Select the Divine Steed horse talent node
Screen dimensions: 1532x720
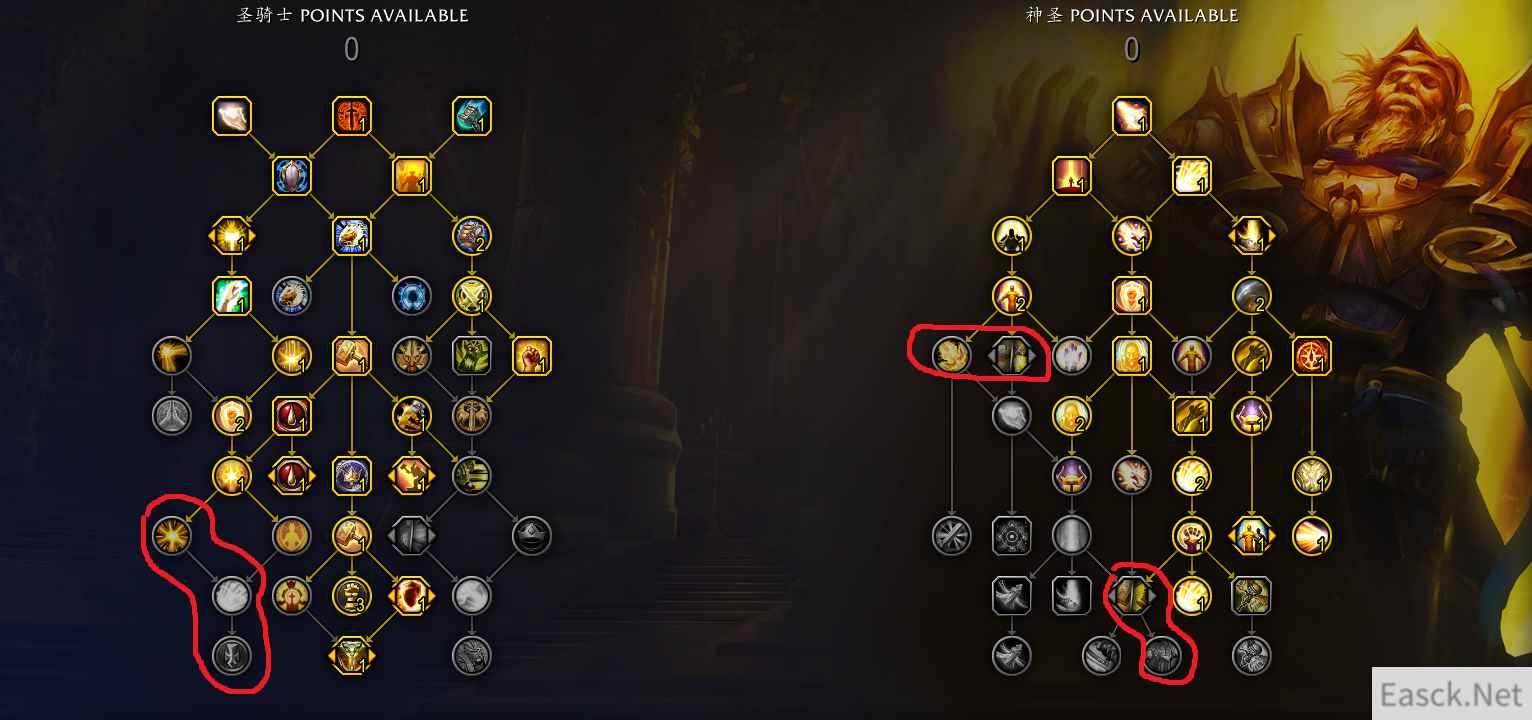pos(352,236)
